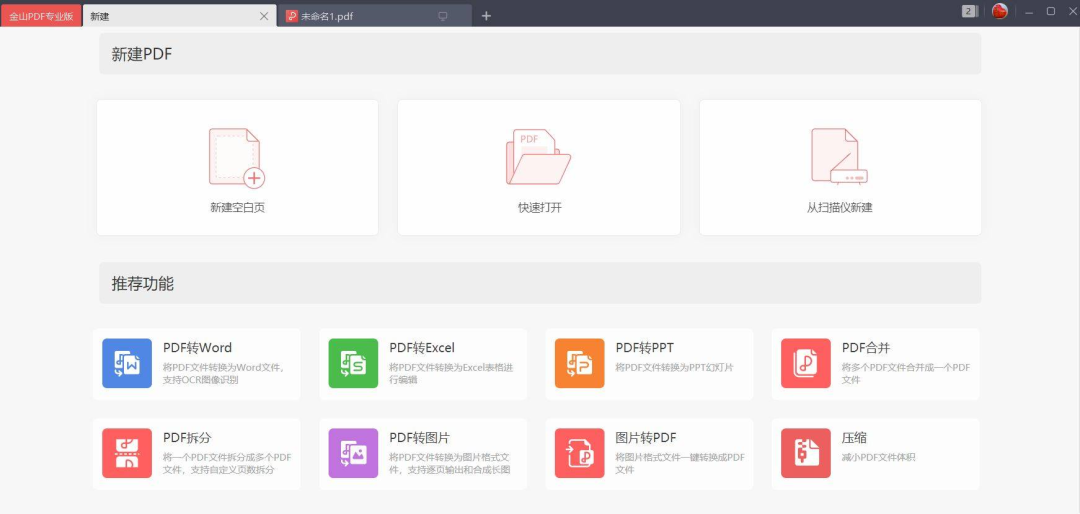
Task: Click the PDF split scissors icon
Action: [127, 453]
